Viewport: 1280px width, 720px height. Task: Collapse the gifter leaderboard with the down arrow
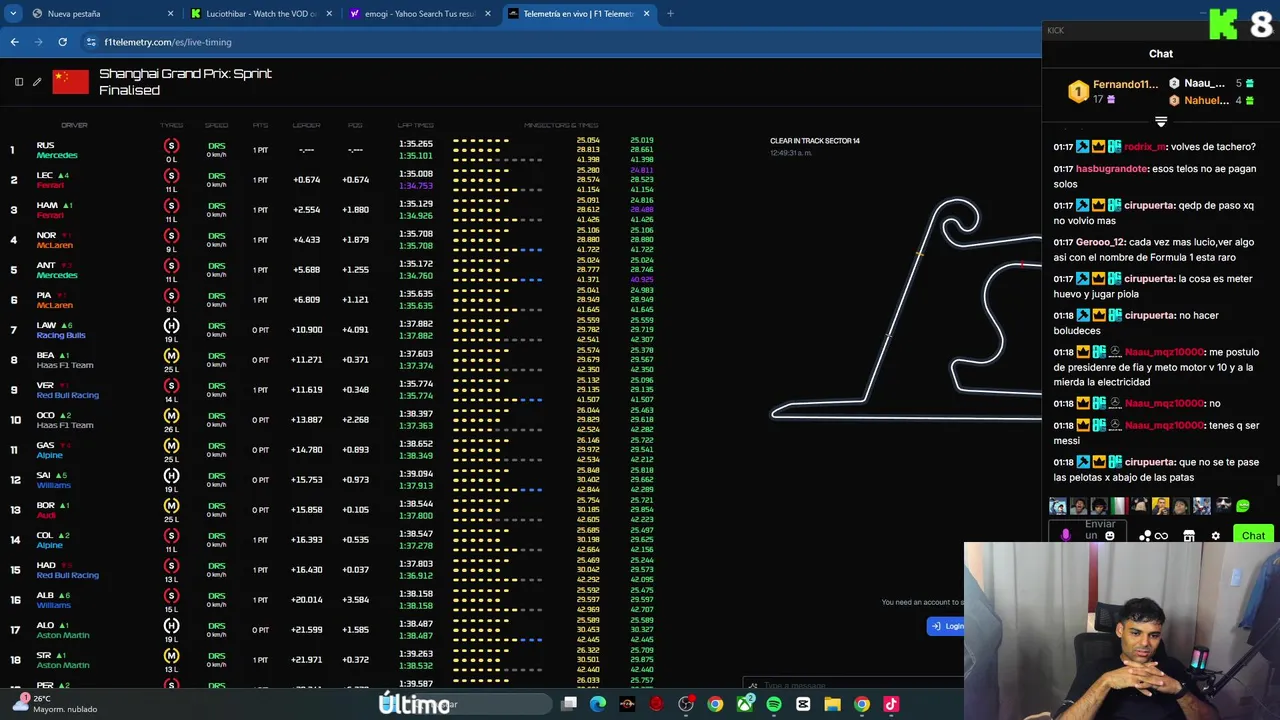1161,122
